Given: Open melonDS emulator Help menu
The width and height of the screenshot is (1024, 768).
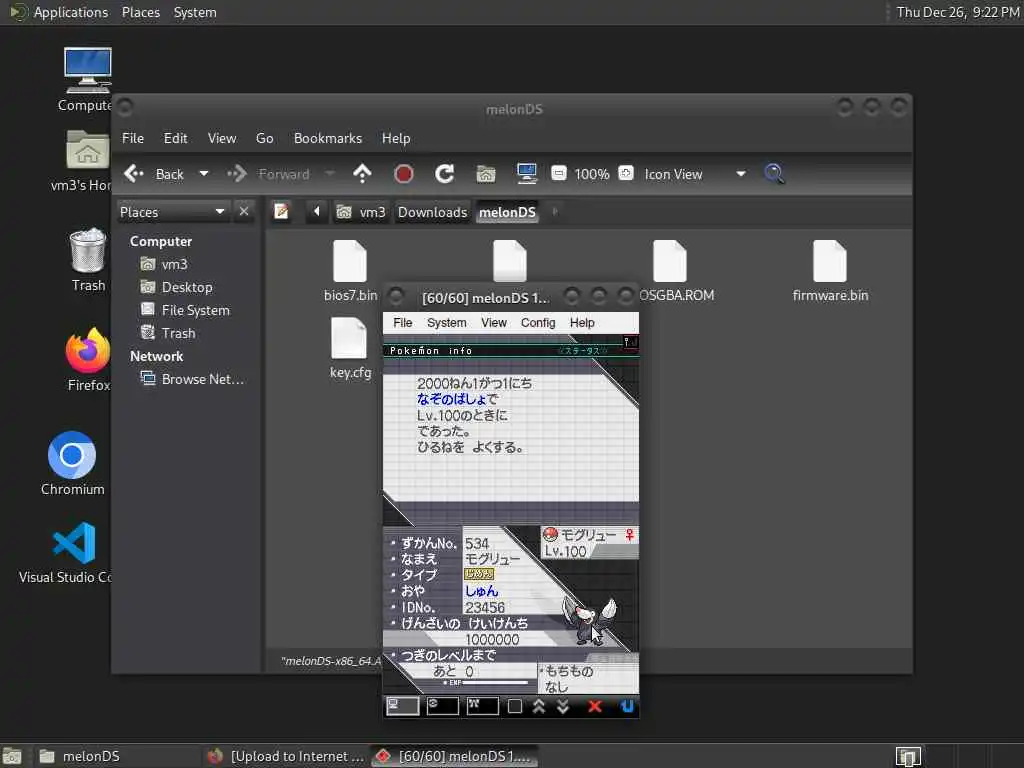Looking at the screenshot, I should [582, 323].
